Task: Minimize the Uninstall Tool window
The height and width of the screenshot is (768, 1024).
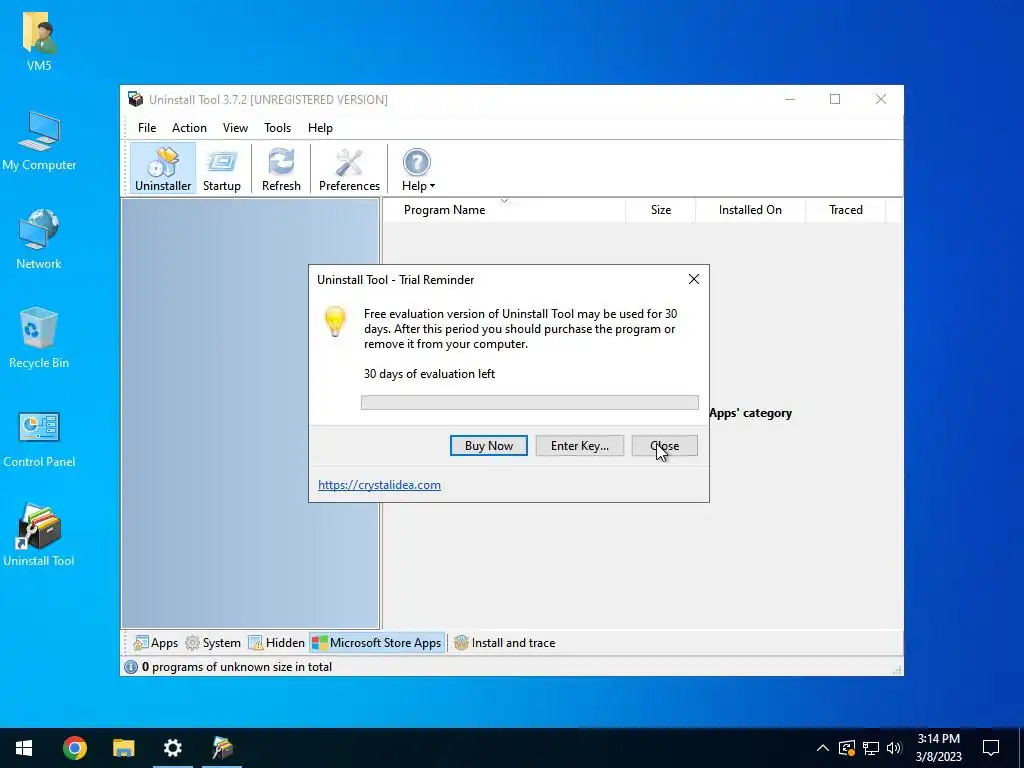Action: pos(790,99)
